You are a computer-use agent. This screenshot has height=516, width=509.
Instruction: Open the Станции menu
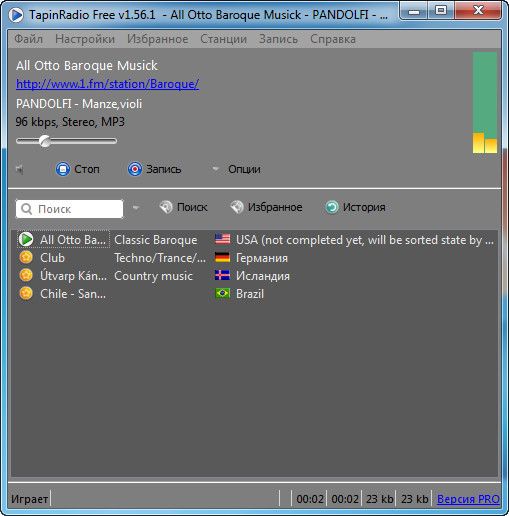click(223, 39)
